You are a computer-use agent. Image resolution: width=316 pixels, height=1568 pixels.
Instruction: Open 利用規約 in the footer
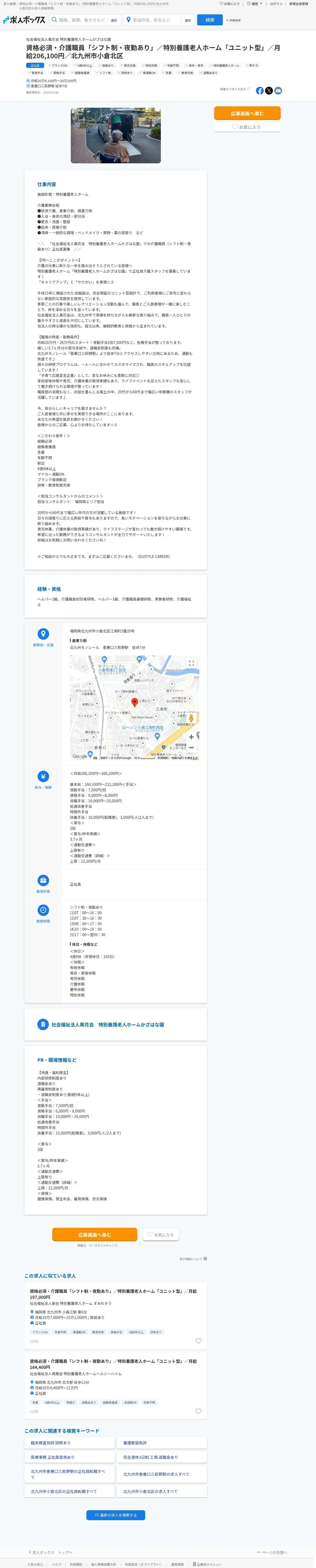pyautogui.click(x=76, y=1564)
